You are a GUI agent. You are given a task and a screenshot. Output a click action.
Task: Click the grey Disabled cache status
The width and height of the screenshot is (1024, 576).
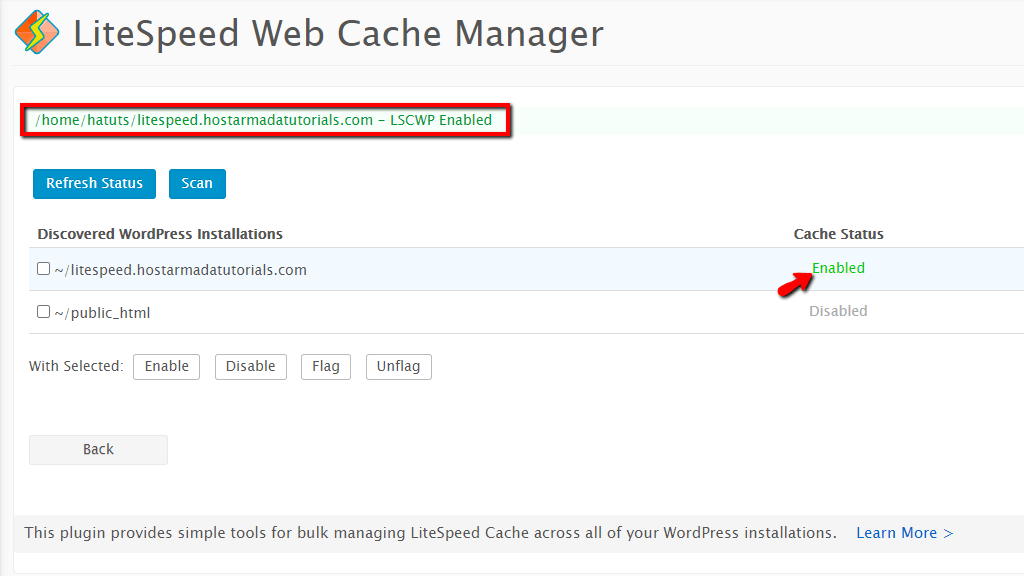click(x=838, y=311)
